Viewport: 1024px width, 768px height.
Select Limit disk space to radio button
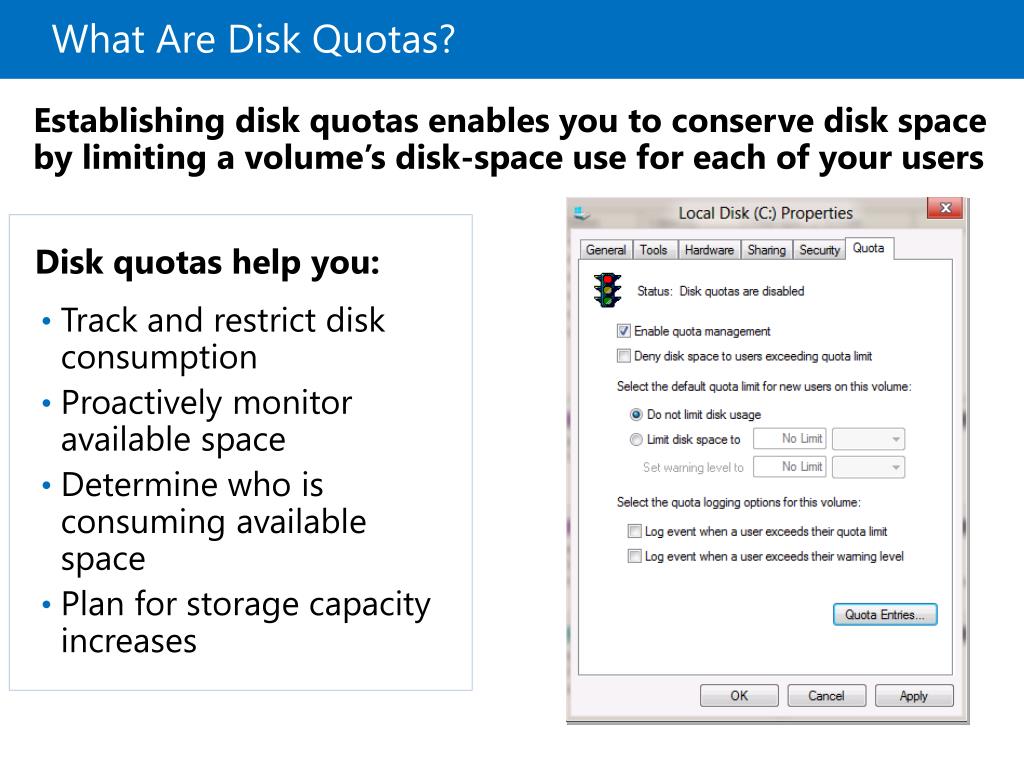(x=635, y=440)
